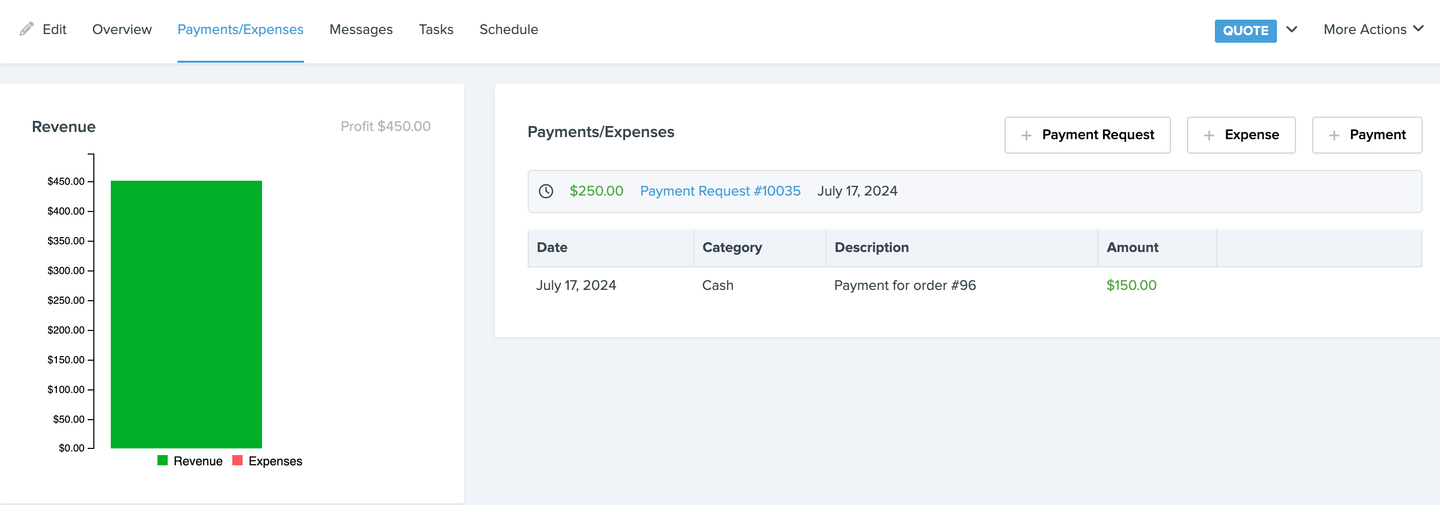Viewport: 1440px width, 505px height.
Task: Click the clock icon beside $250.00
Action: coord(546,191)
